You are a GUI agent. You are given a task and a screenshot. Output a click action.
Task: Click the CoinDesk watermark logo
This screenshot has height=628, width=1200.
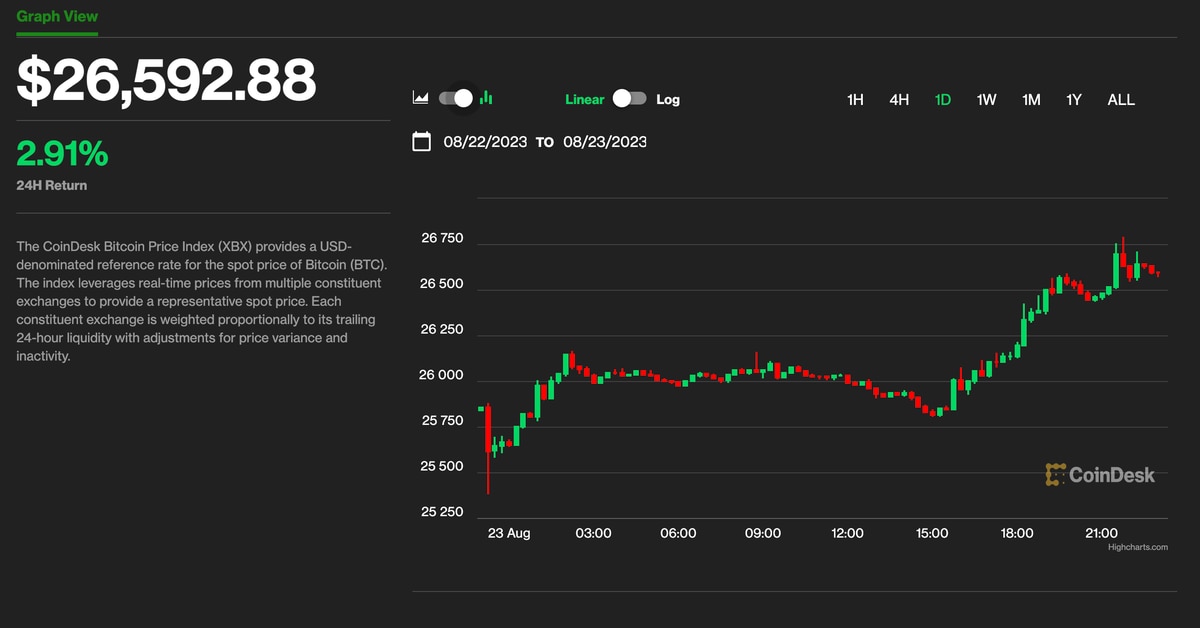[1100, 475]
